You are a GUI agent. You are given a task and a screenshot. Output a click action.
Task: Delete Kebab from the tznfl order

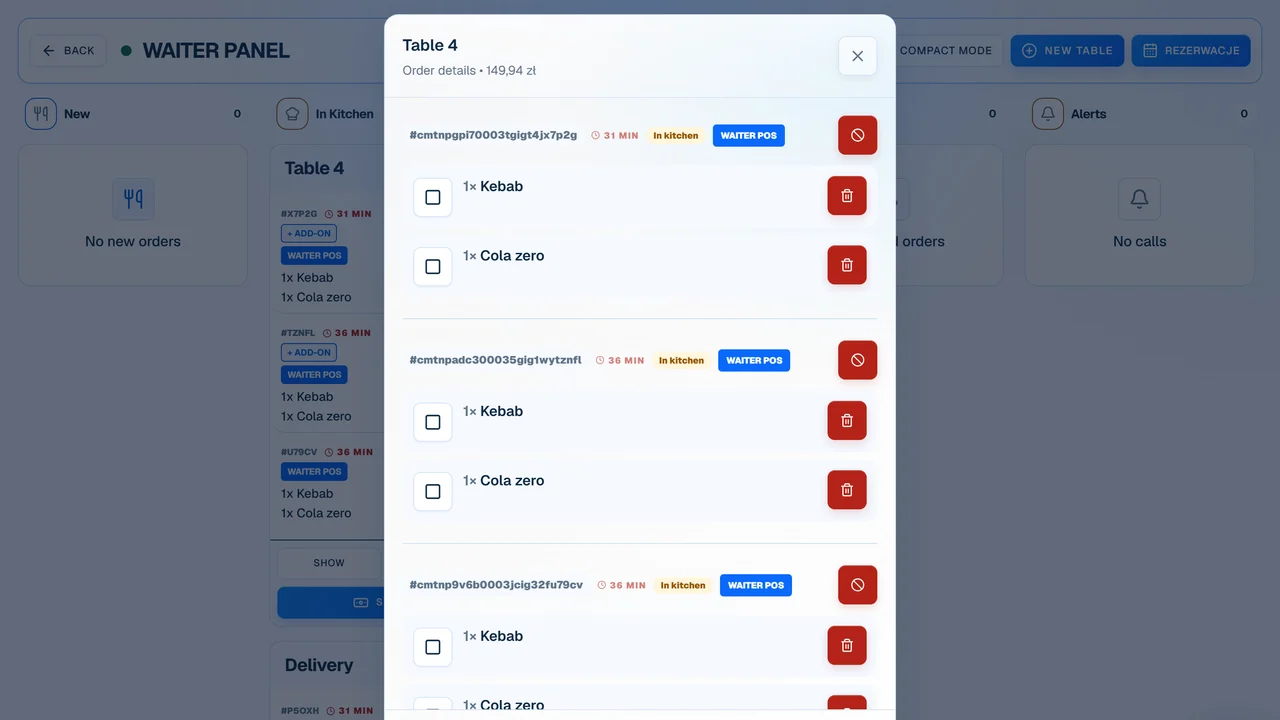[847, 421]
